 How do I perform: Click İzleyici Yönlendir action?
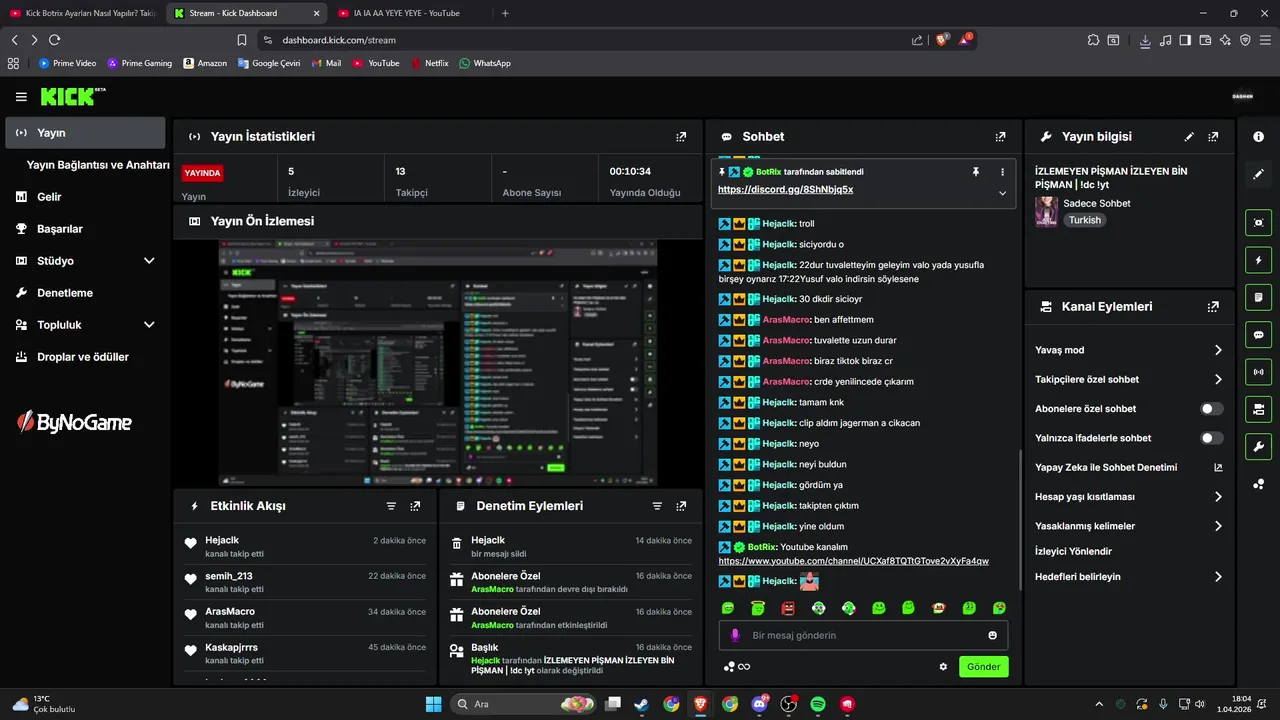click(x=1073, y=551)
